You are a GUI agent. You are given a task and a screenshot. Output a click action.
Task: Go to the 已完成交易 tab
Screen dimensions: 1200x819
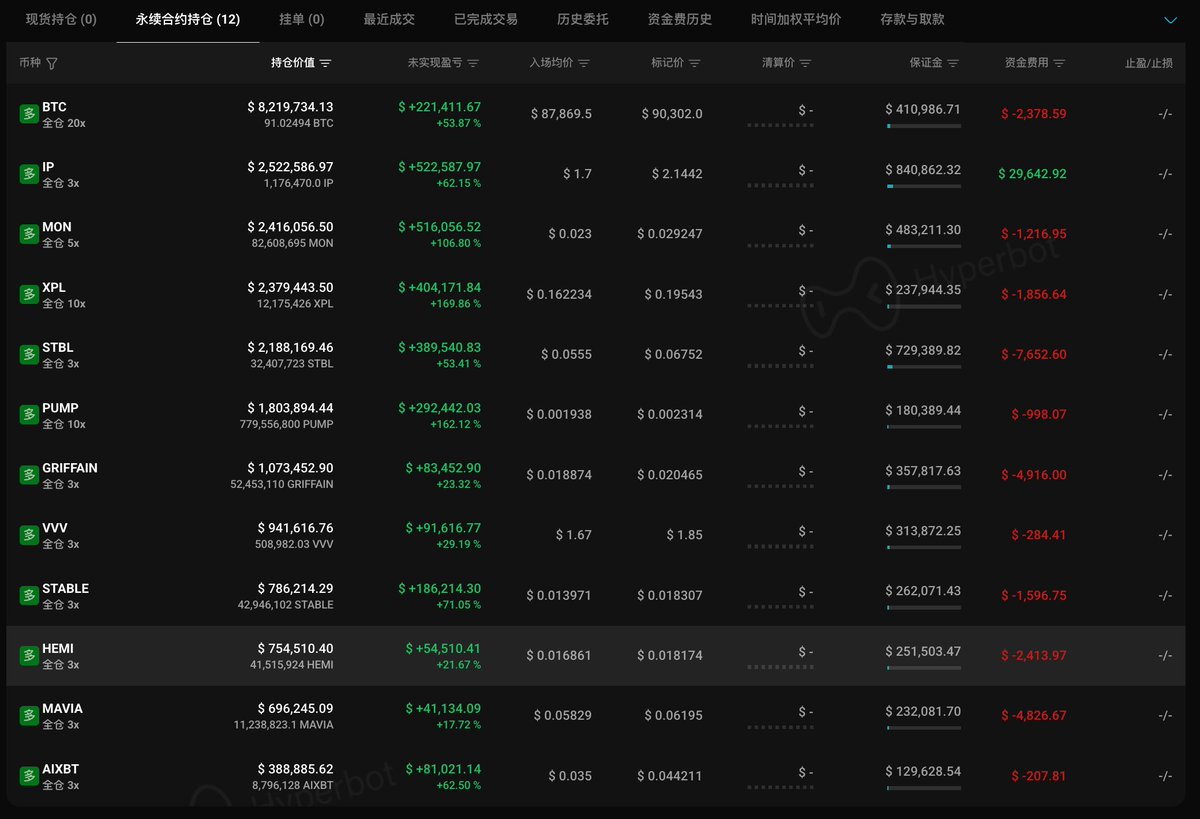coord(486,19)
